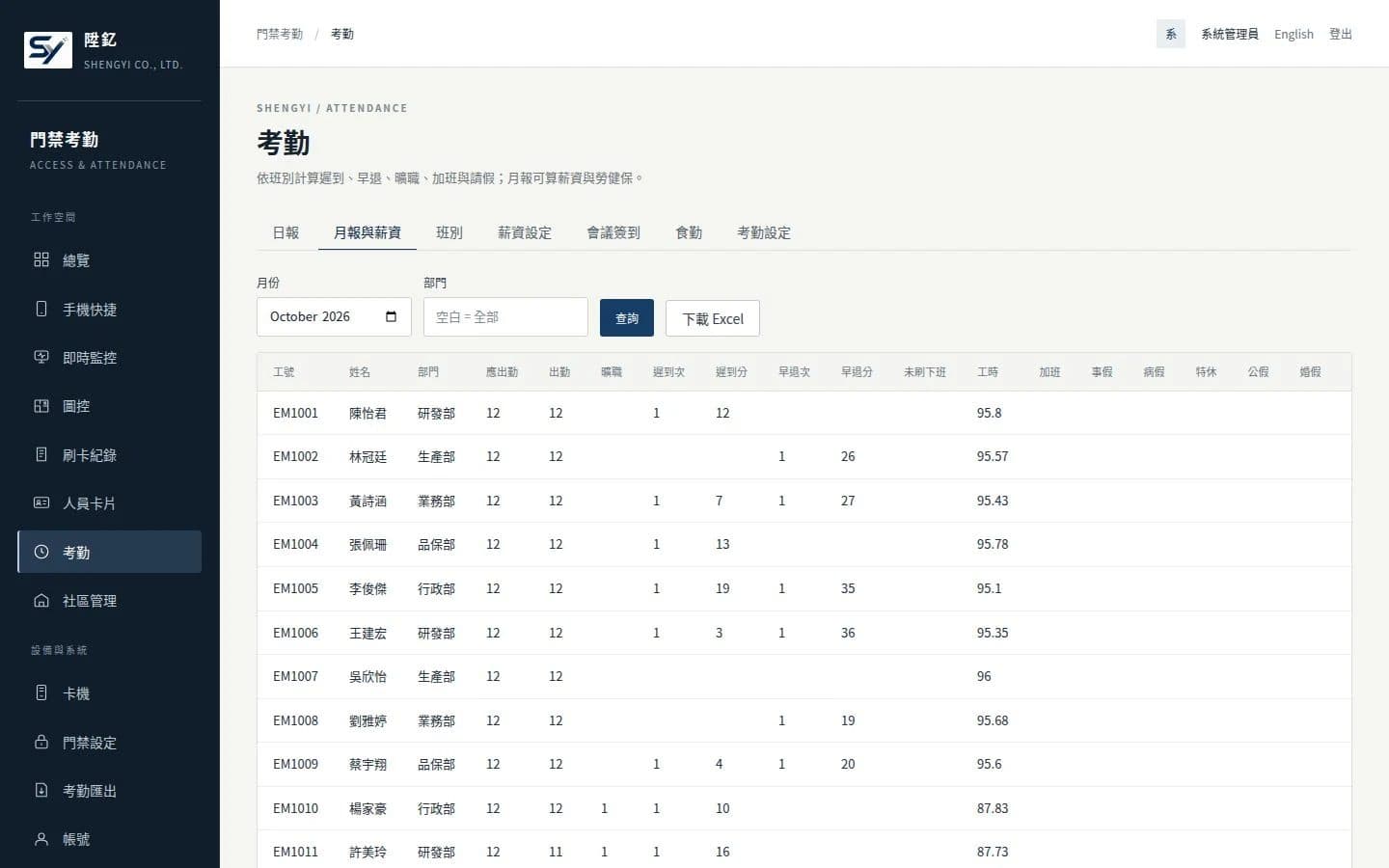Click the name 林冠廷 in the table
This screenshot has height=868, width=1389.
(x=368, y=456)
